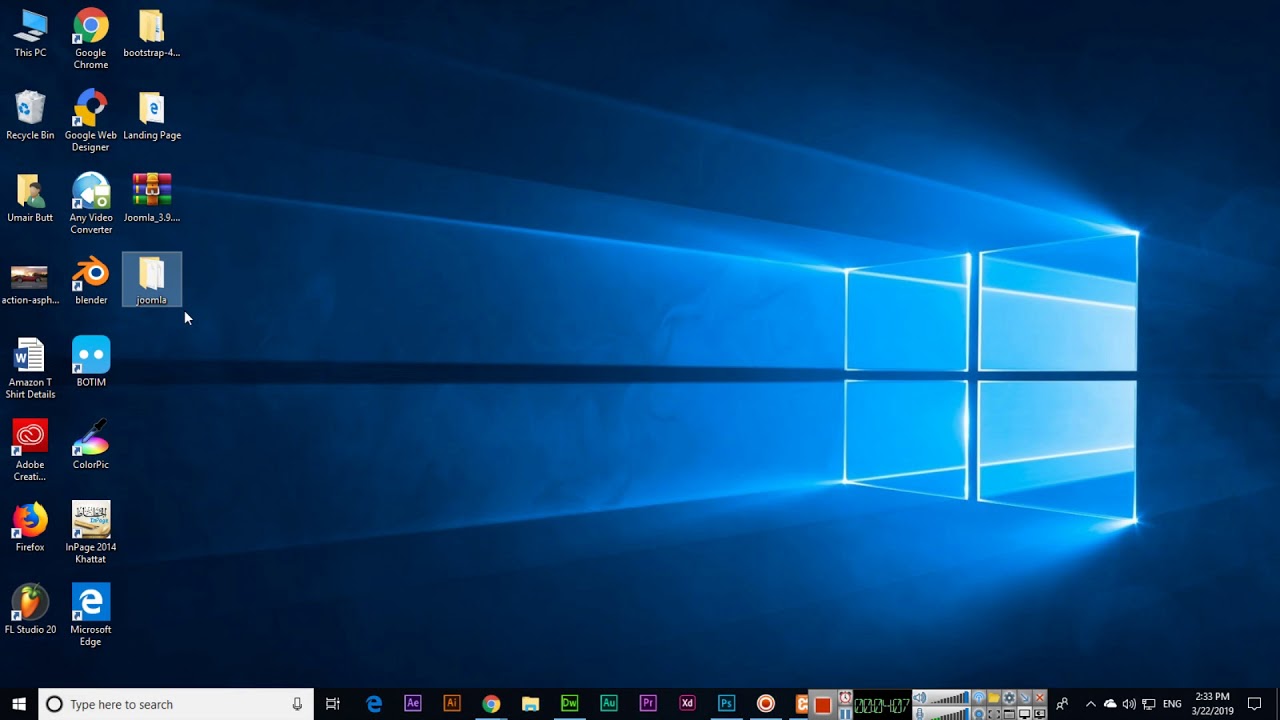The height and width of the screenshot is (720, 1280).
Task: Open Premiere Pro from the taskbar
Action: pyautogui.click(x=648, y=704)
